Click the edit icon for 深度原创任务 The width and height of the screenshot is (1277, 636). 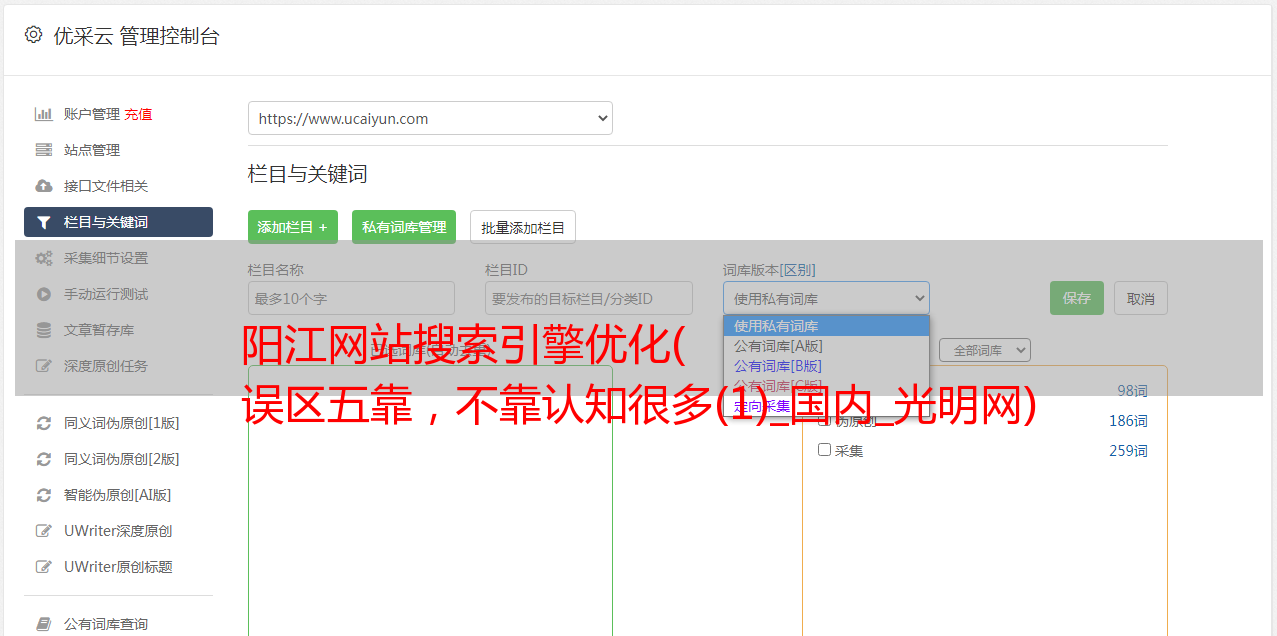43,366
